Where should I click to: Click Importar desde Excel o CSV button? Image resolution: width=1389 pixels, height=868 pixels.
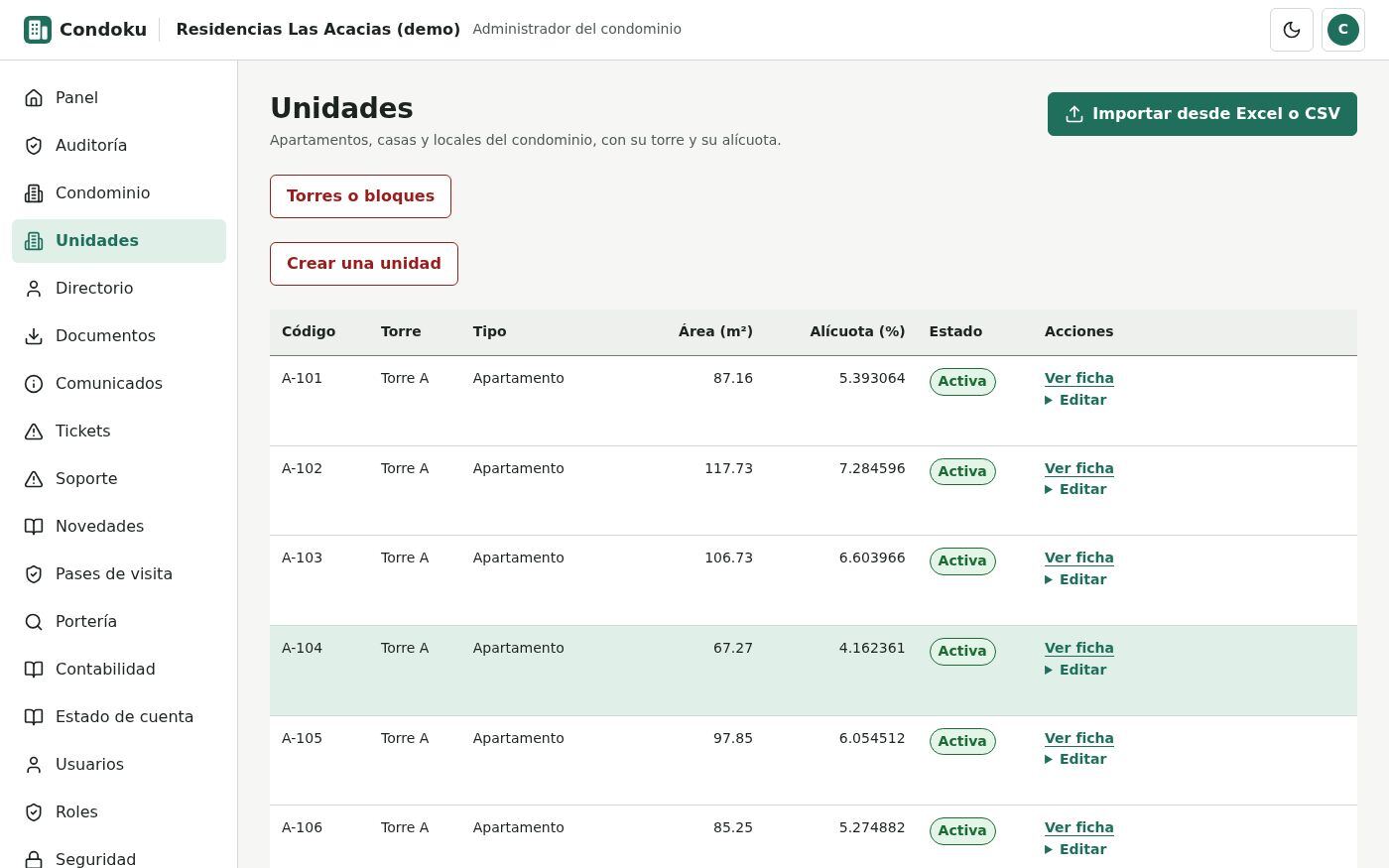click(x=1202, y=114)
